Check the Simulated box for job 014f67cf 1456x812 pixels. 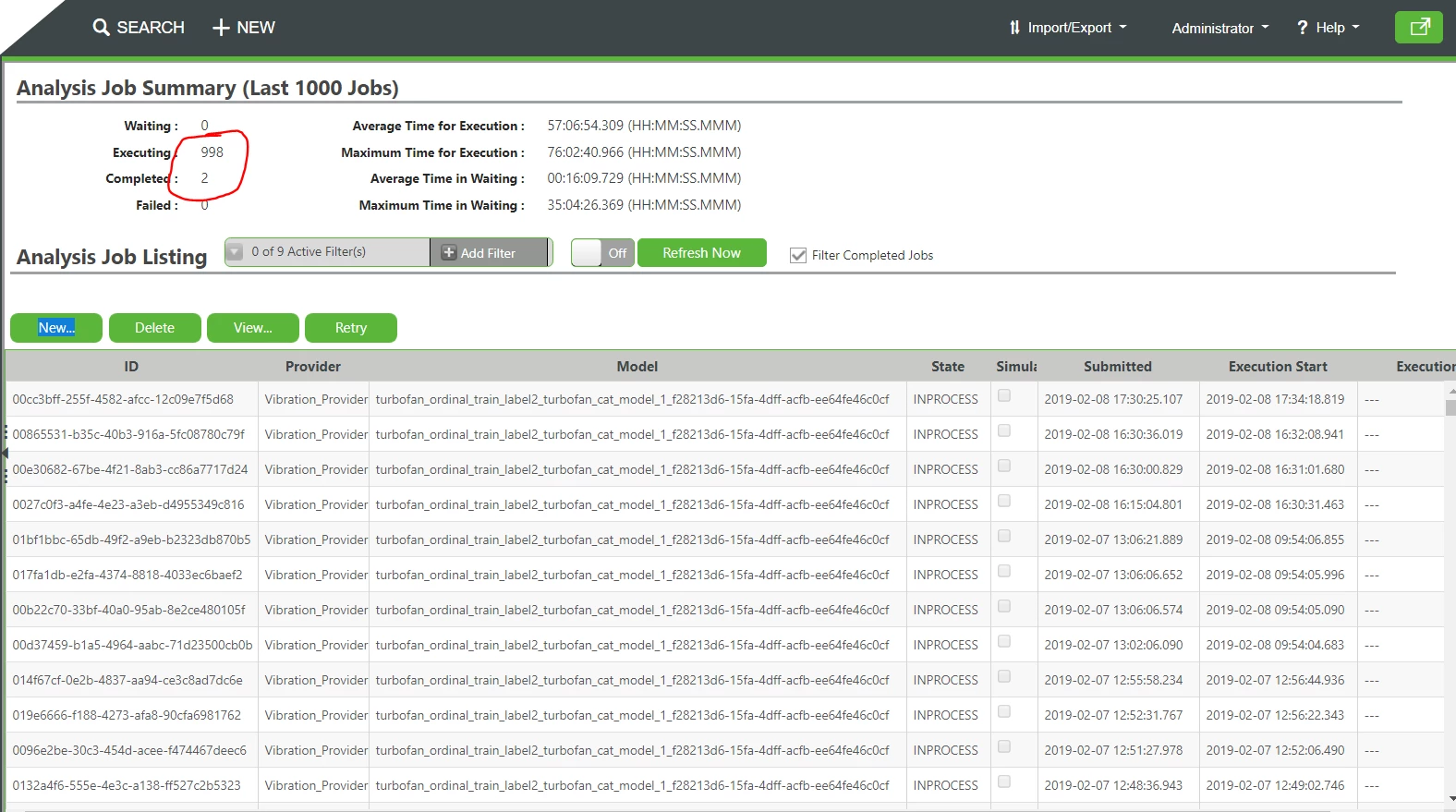click(x=1004, y=676)
